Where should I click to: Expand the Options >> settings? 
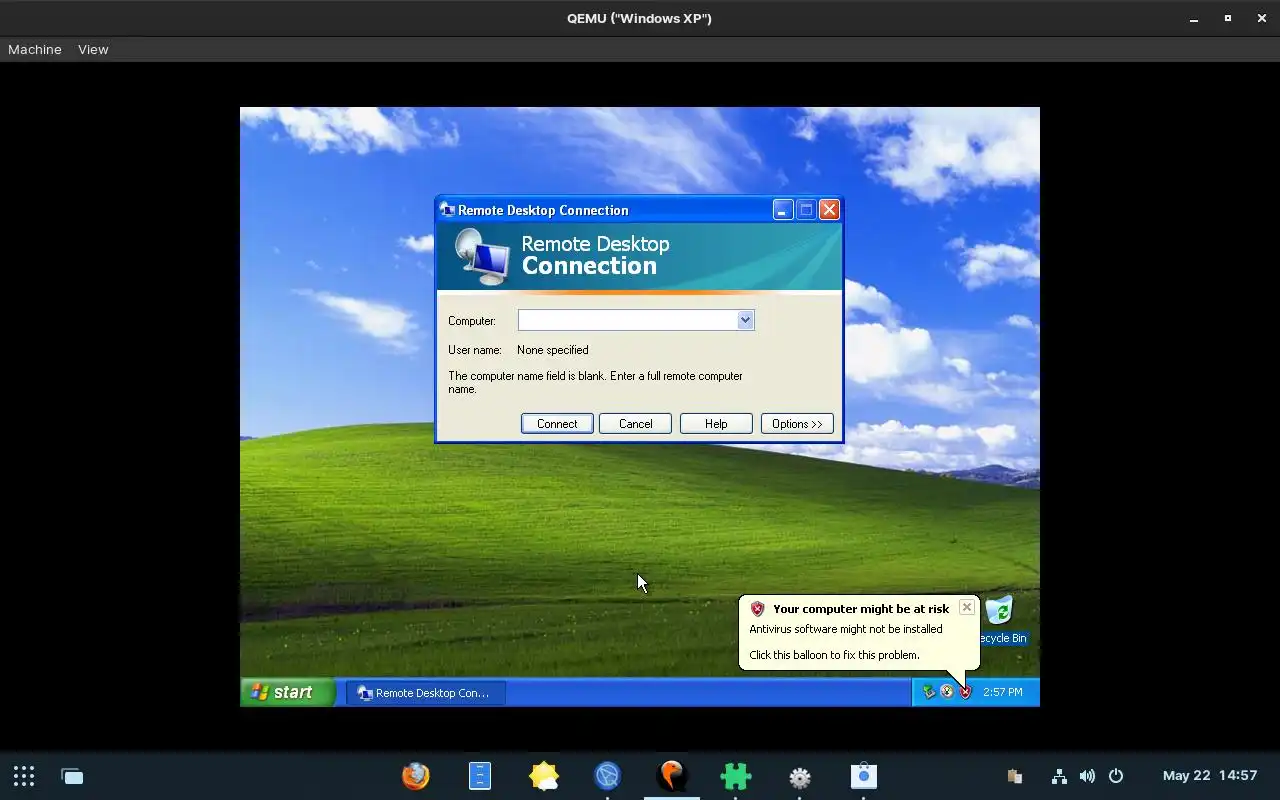(x=797, y=424)
